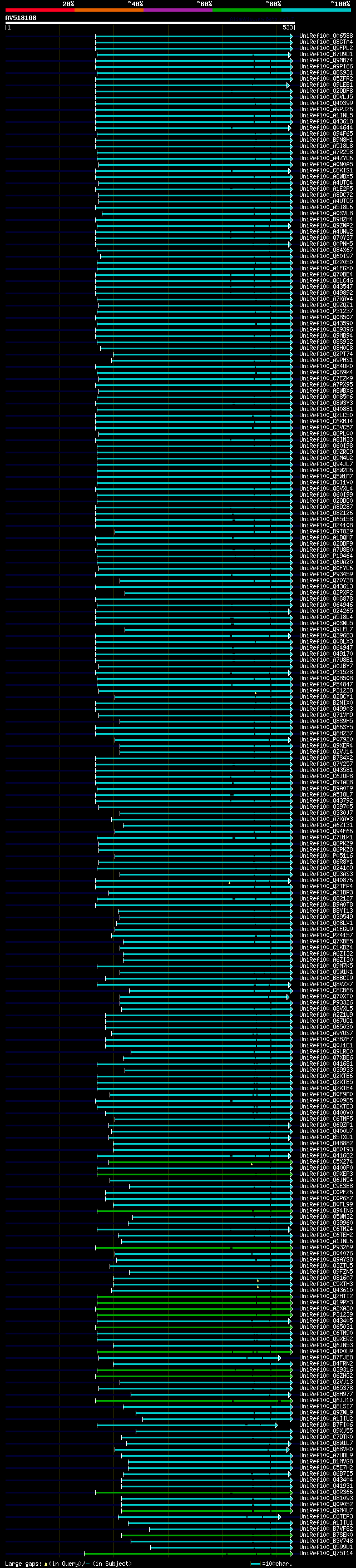This screenshot has width=356, height=1568.
Task: Select hit label UniRef100_Q04644
Action: pyautogui.click(x=326, y=128)
